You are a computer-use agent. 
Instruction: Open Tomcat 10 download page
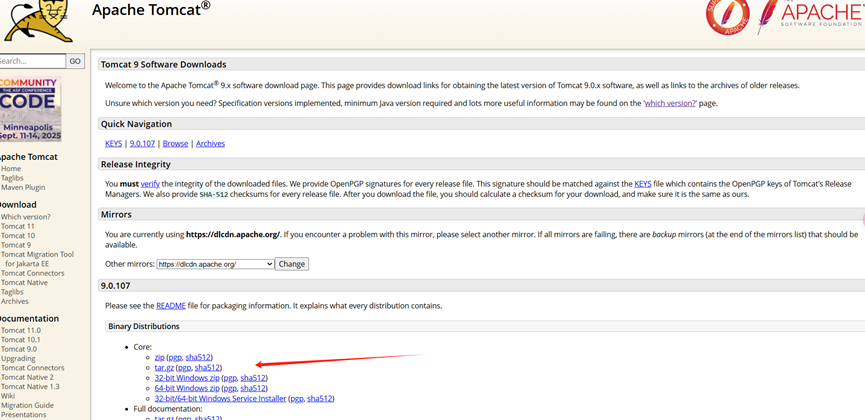click(x=18, y=236)
